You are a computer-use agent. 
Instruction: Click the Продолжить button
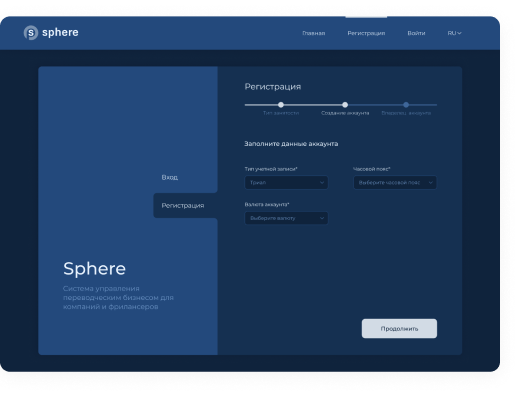coord(399,329)
